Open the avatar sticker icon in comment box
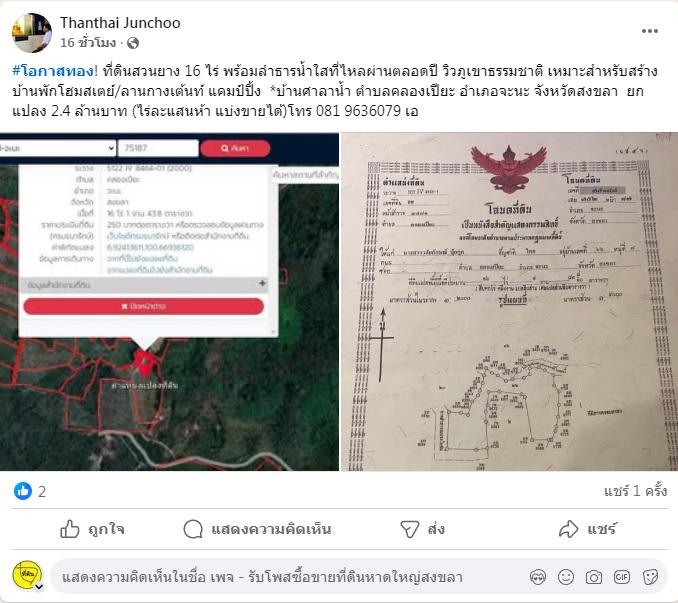 [538, 577]
